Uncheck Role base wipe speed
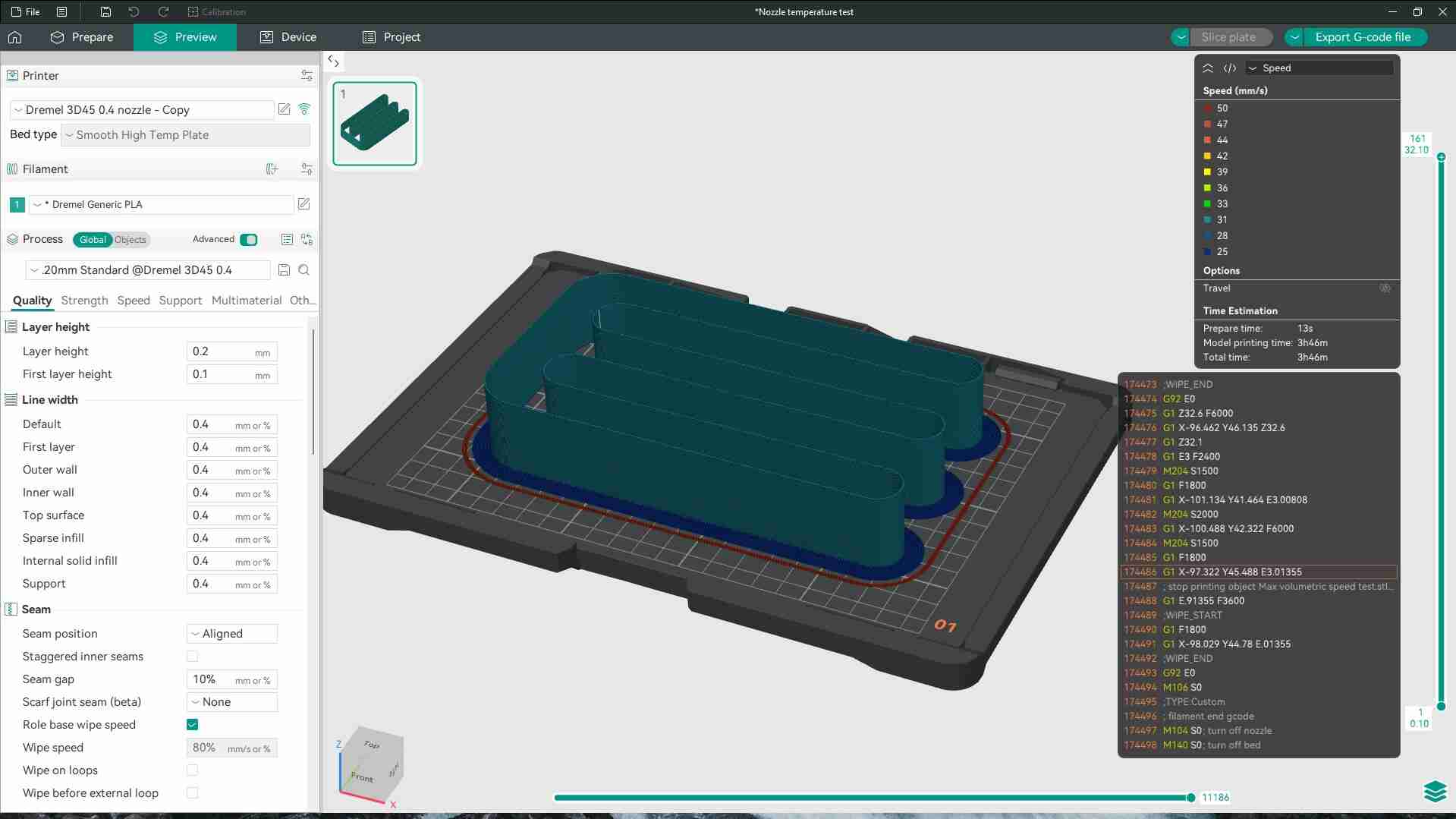The image size is (1456, 819). [193, 725]
